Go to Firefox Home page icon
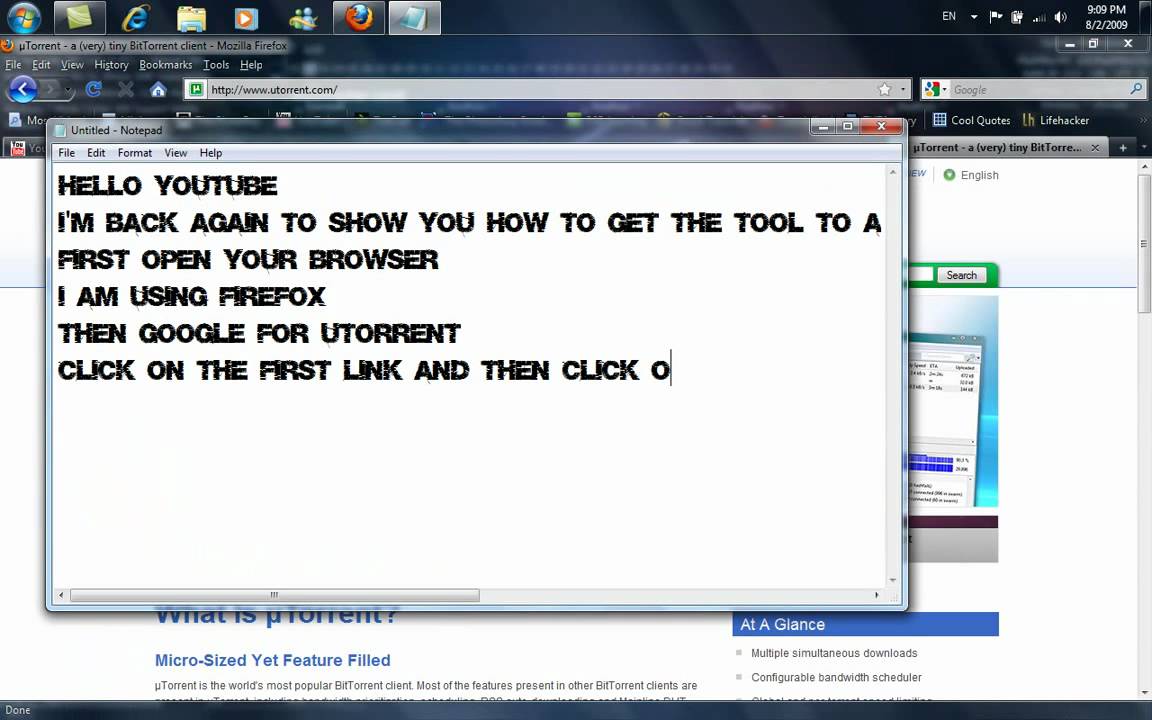Viewport: 1152px width, 720px height. 158,90
